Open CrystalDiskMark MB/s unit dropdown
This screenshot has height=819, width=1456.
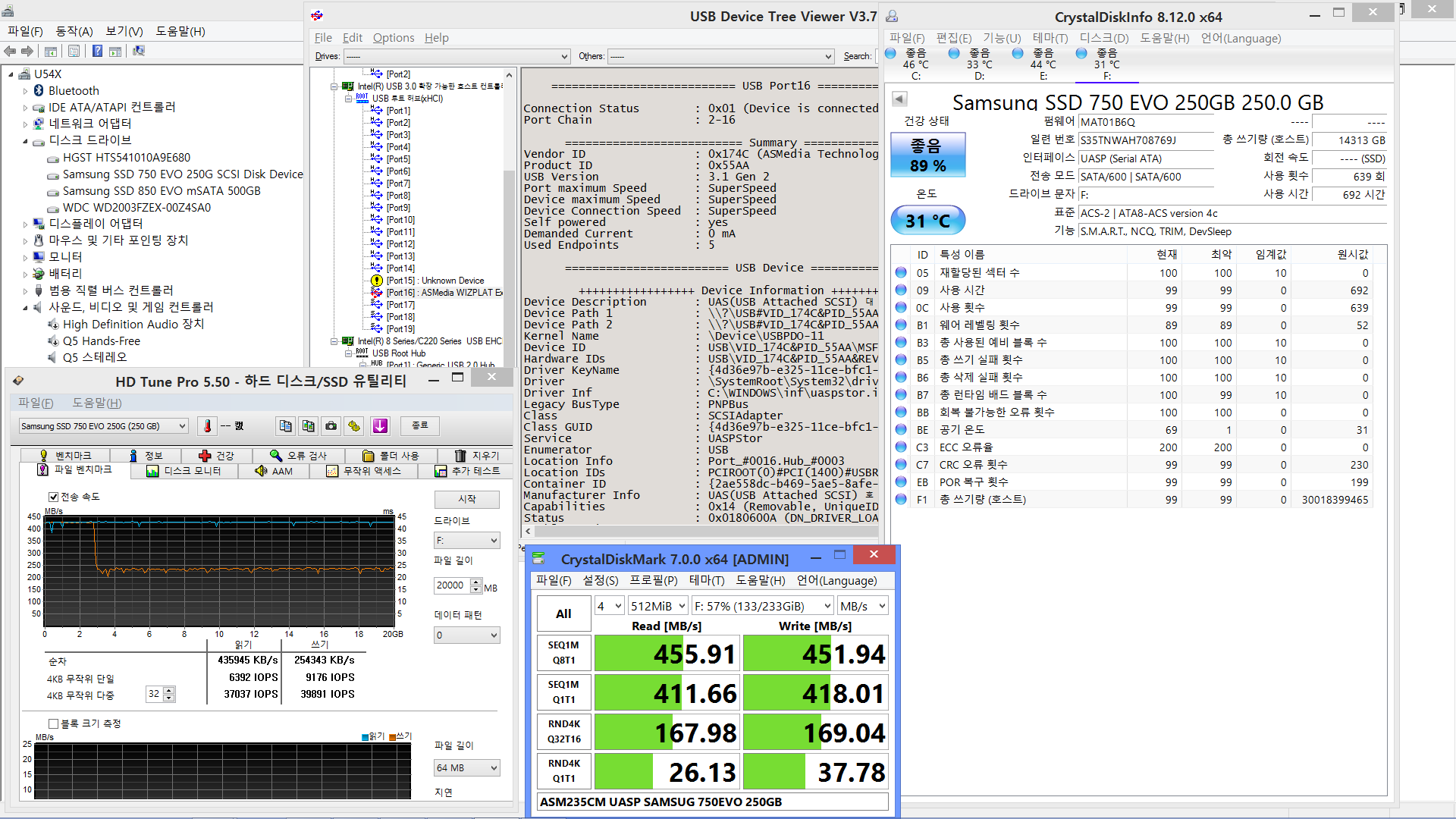point(862,606)
